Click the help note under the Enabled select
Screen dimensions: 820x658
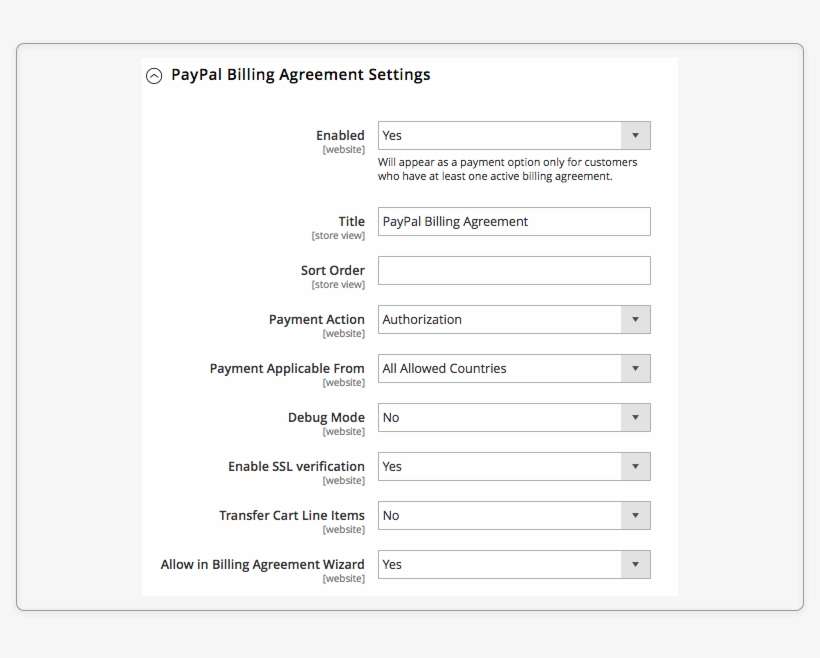pos(508,169)
